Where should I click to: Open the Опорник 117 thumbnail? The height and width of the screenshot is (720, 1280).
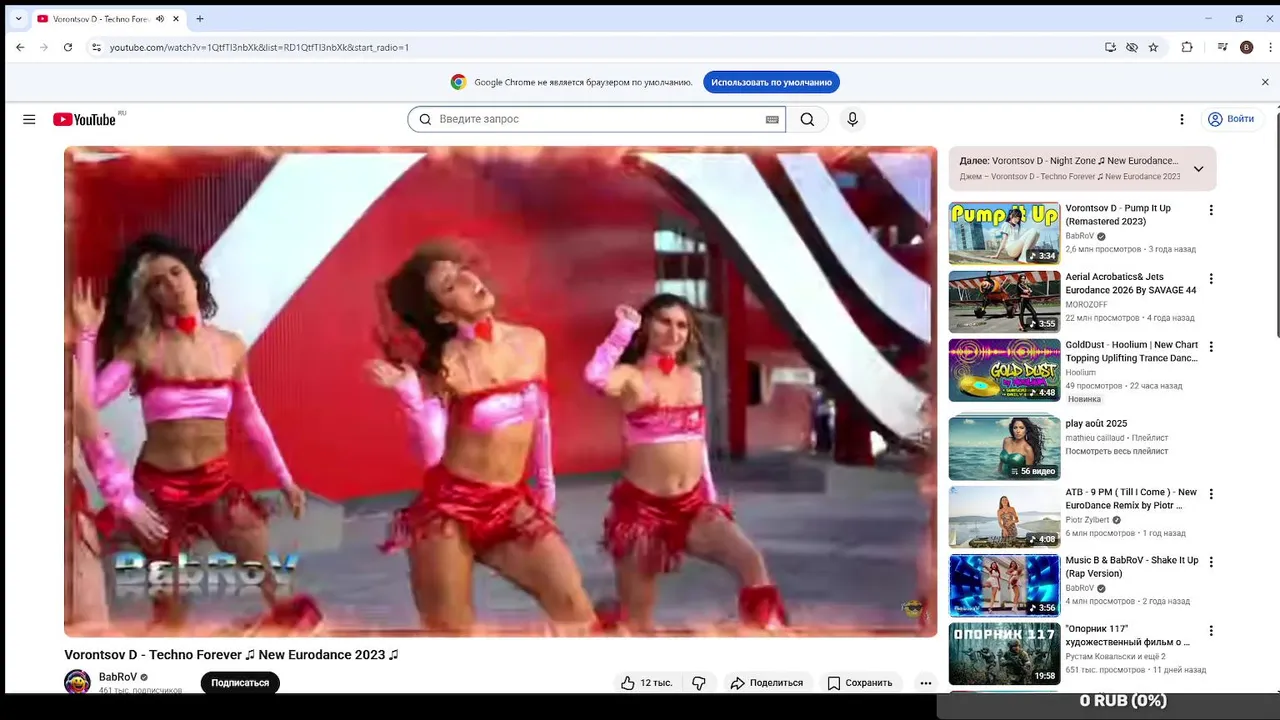pyautogui.click(x=1004, y=654)
